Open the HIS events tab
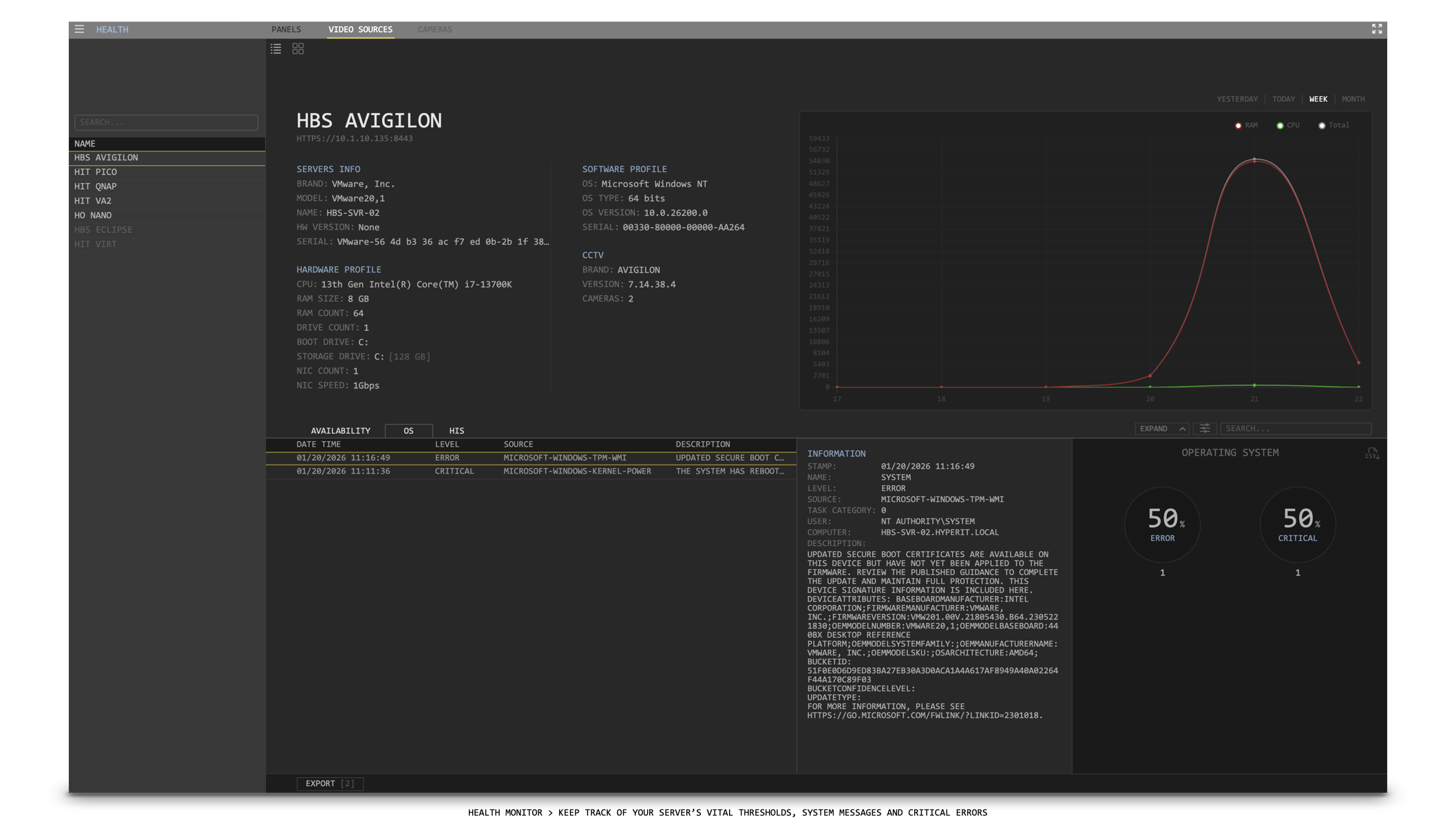The image size is (1456, 826). point(456,431)
